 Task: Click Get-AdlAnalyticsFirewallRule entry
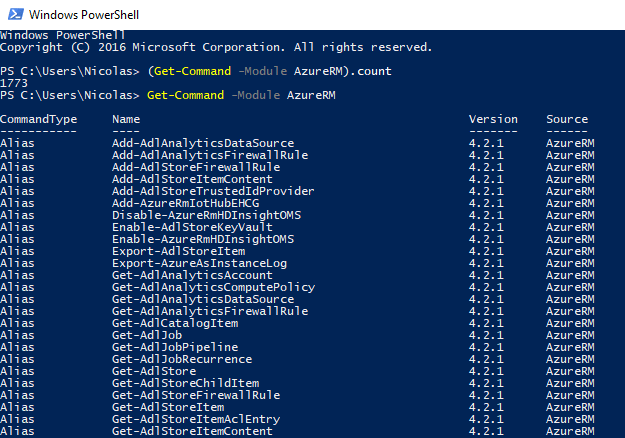[210, 311]
